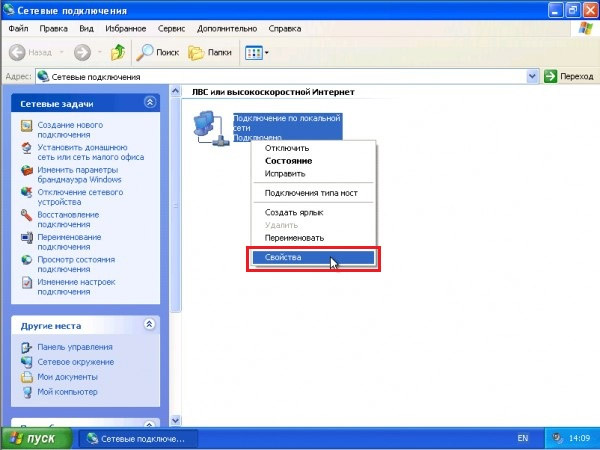
Task: Collapse the Другие места panel
Action: click(x=150, y=325)
